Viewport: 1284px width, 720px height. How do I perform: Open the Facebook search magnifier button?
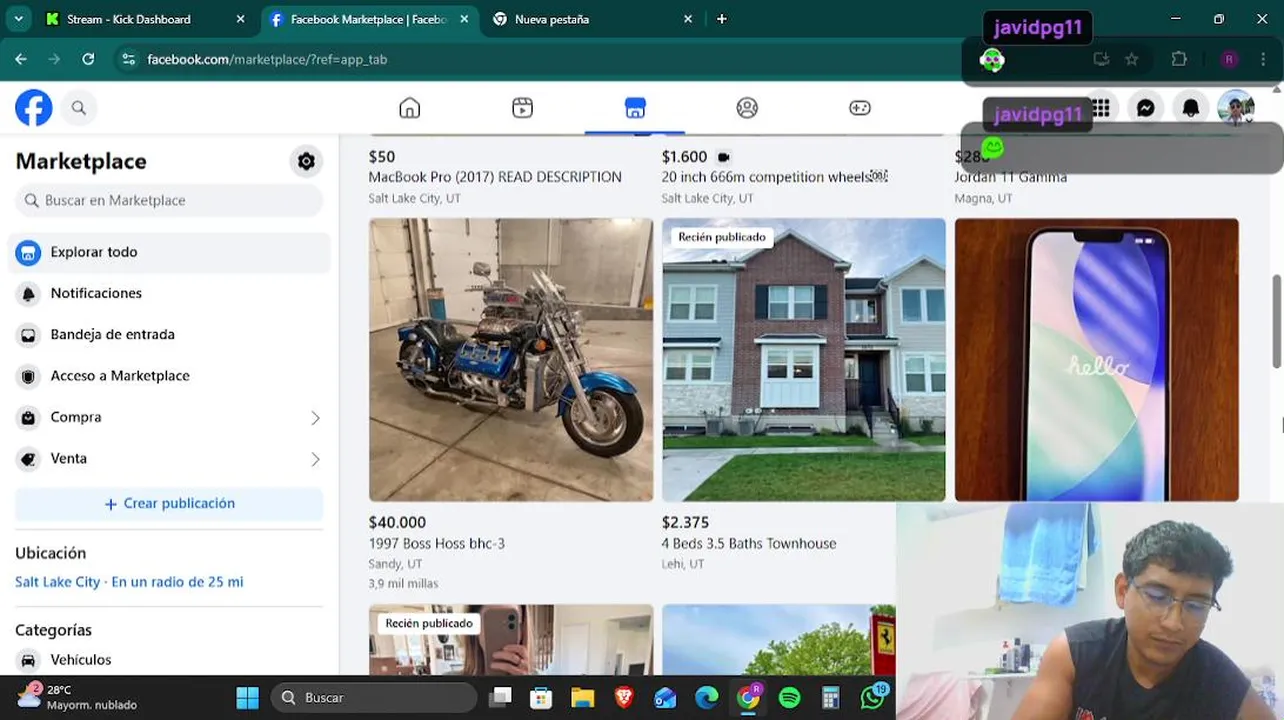coord(79,108)
